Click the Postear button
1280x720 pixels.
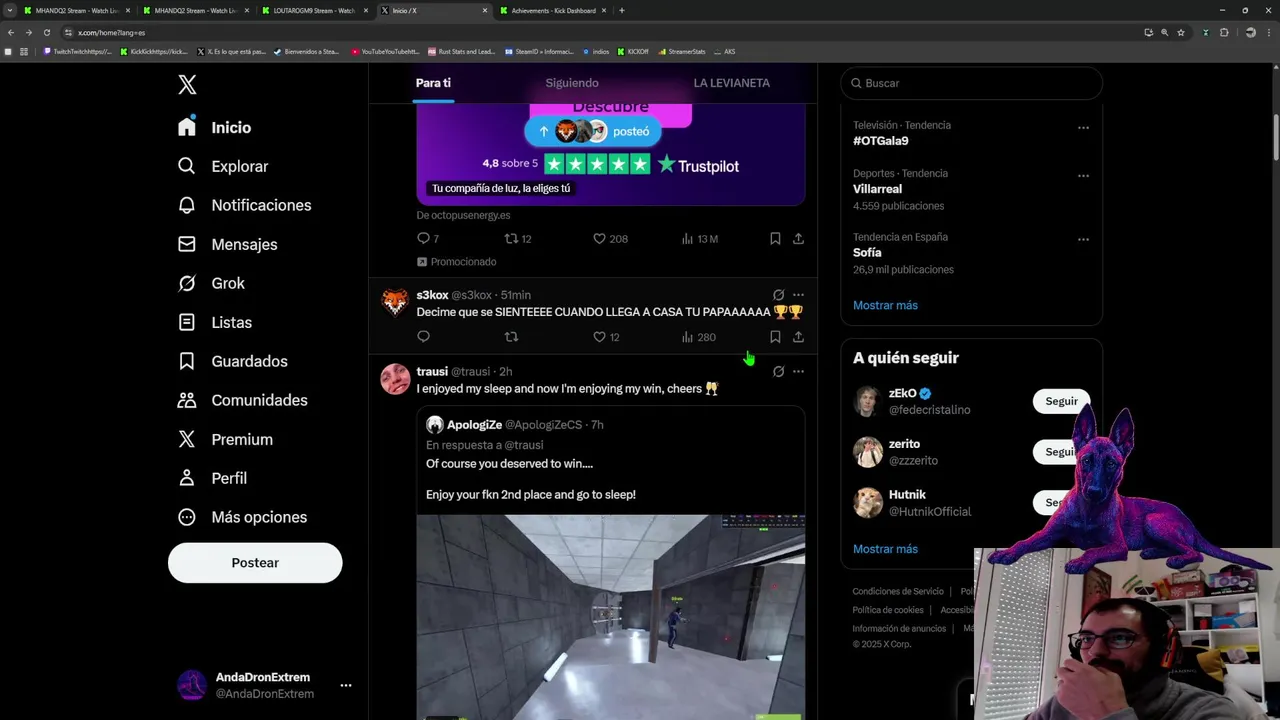(x=255, y=563)
